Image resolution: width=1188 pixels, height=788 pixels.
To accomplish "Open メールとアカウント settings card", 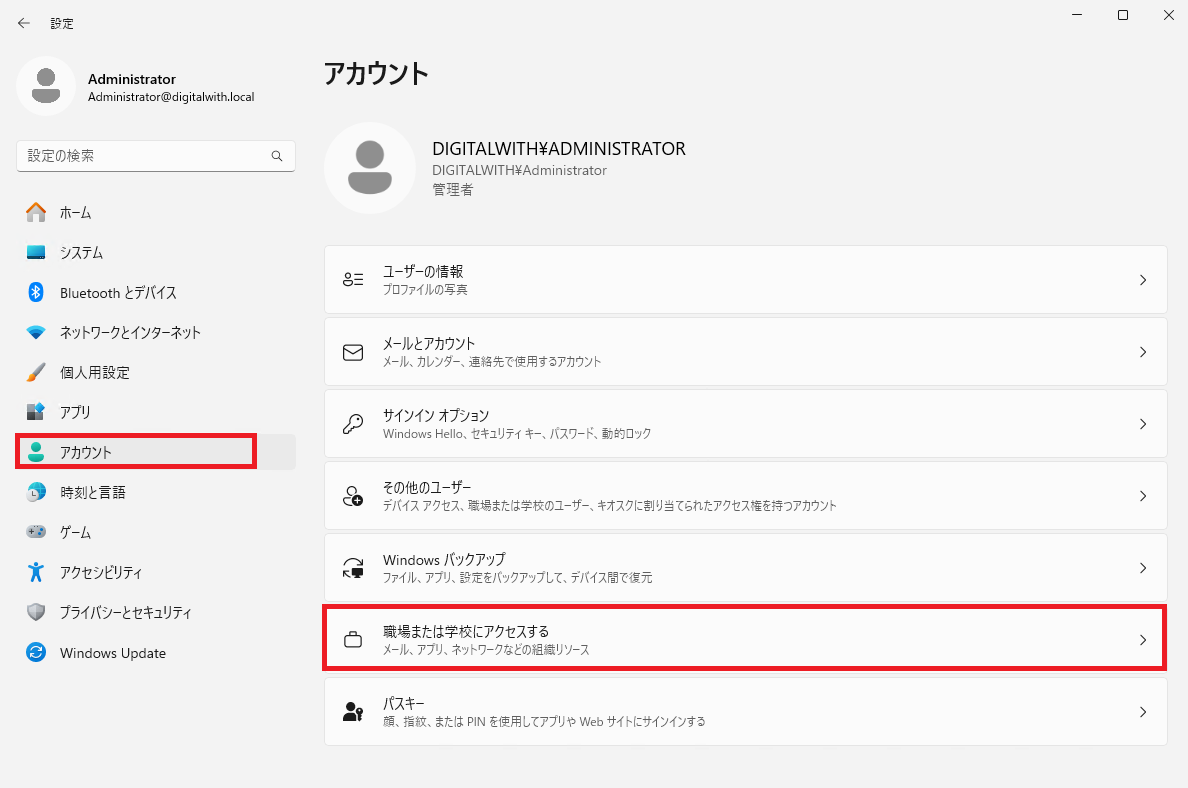I will click(x=746, y=352).
